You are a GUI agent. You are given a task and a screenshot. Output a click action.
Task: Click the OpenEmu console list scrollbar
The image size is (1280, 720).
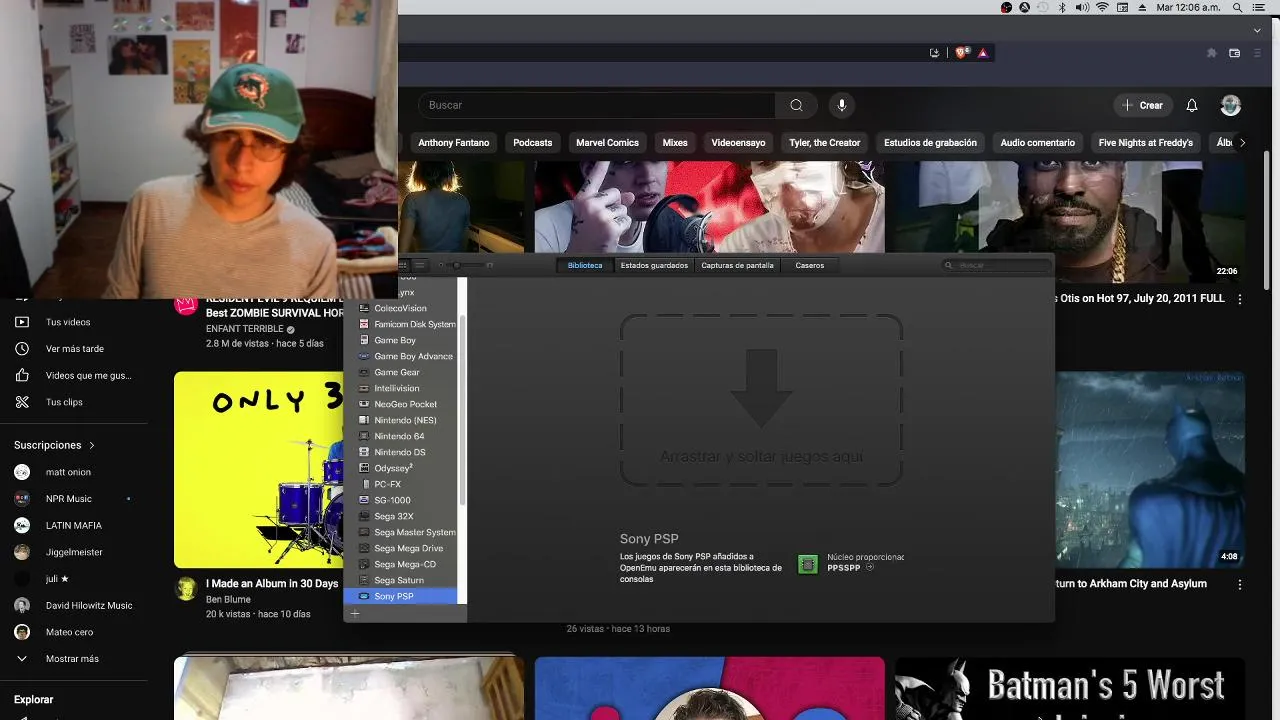click(x=462, y=410)
